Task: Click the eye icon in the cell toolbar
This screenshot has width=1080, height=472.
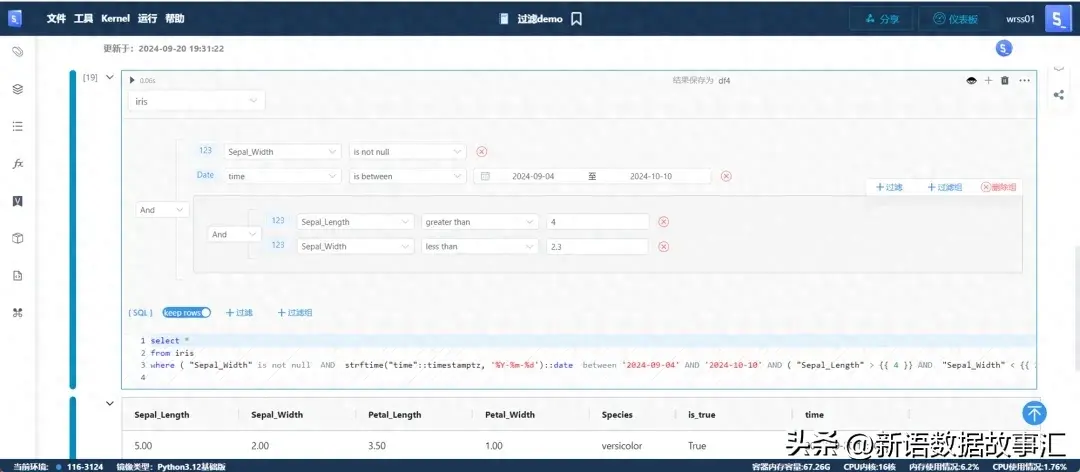Action: tap(971, 81)
